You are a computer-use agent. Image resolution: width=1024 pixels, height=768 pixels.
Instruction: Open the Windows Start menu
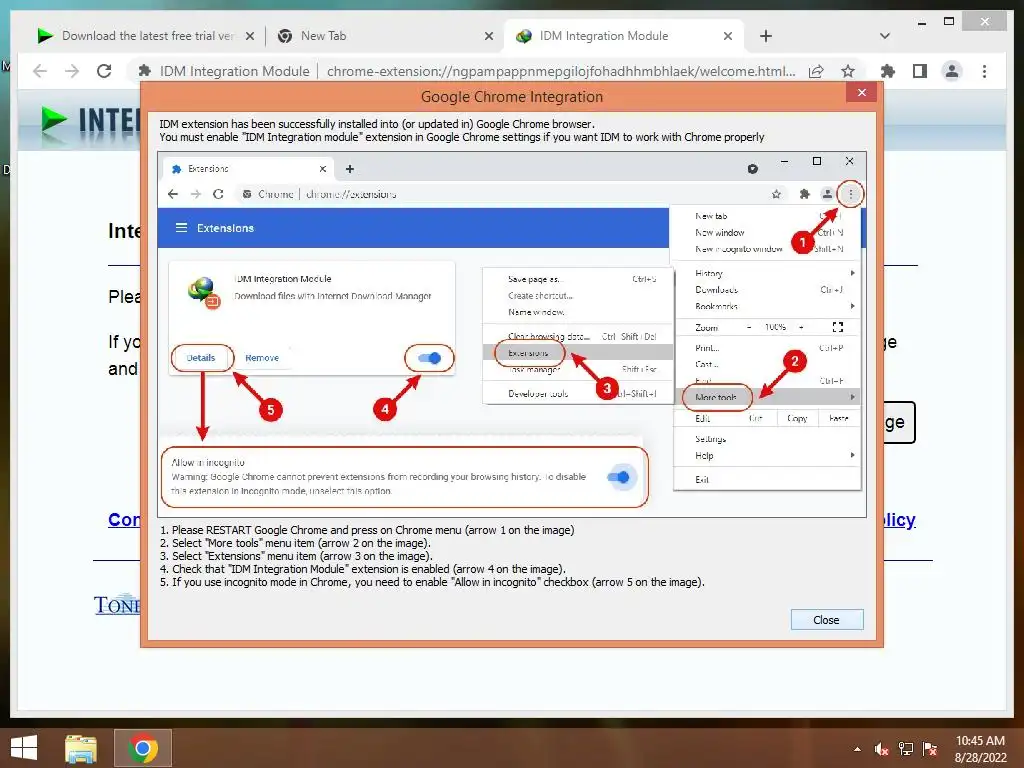[24, 748]
